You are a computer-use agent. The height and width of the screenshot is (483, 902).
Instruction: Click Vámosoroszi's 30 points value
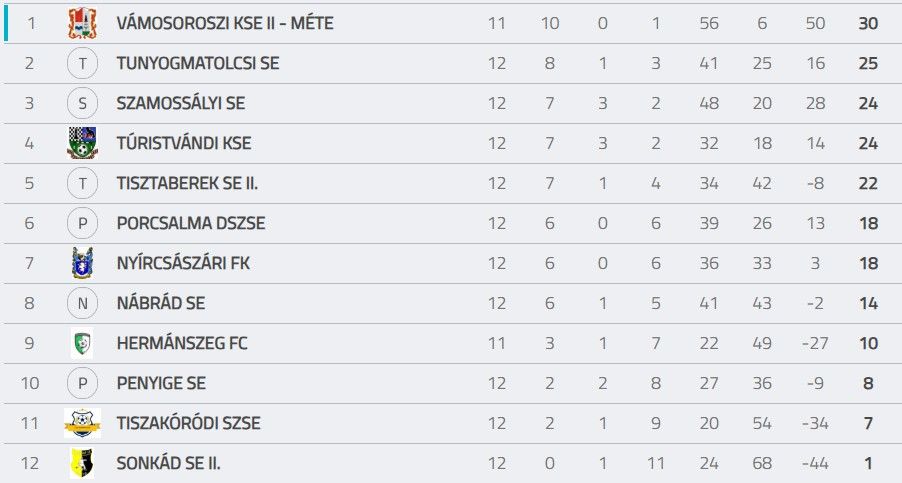[x=868, y=23]
